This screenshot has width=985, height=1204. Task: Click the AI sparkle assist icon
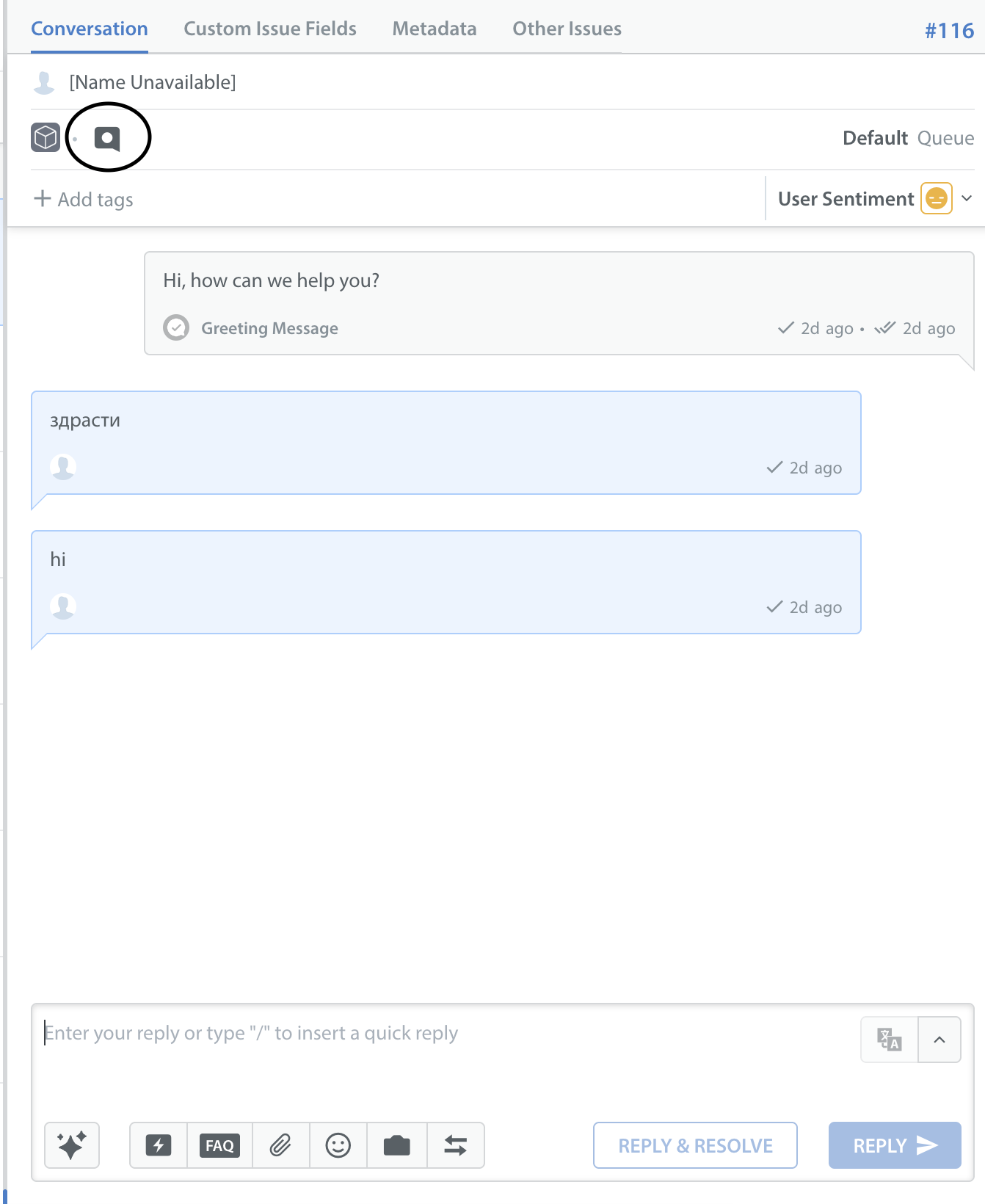click(72, 1145)
